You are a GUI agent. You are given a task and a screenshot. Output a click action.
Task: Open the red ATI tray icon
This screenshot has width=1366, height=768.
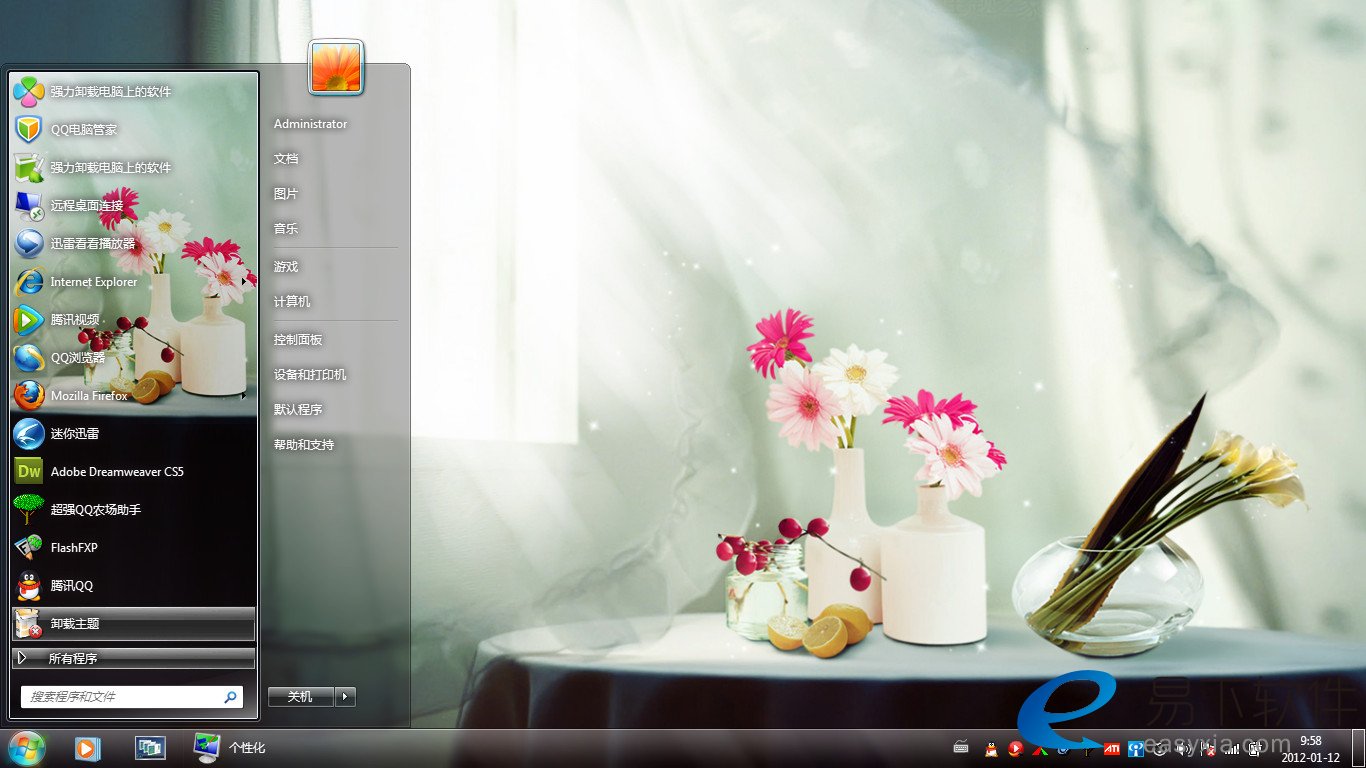tap(1111, 749)
